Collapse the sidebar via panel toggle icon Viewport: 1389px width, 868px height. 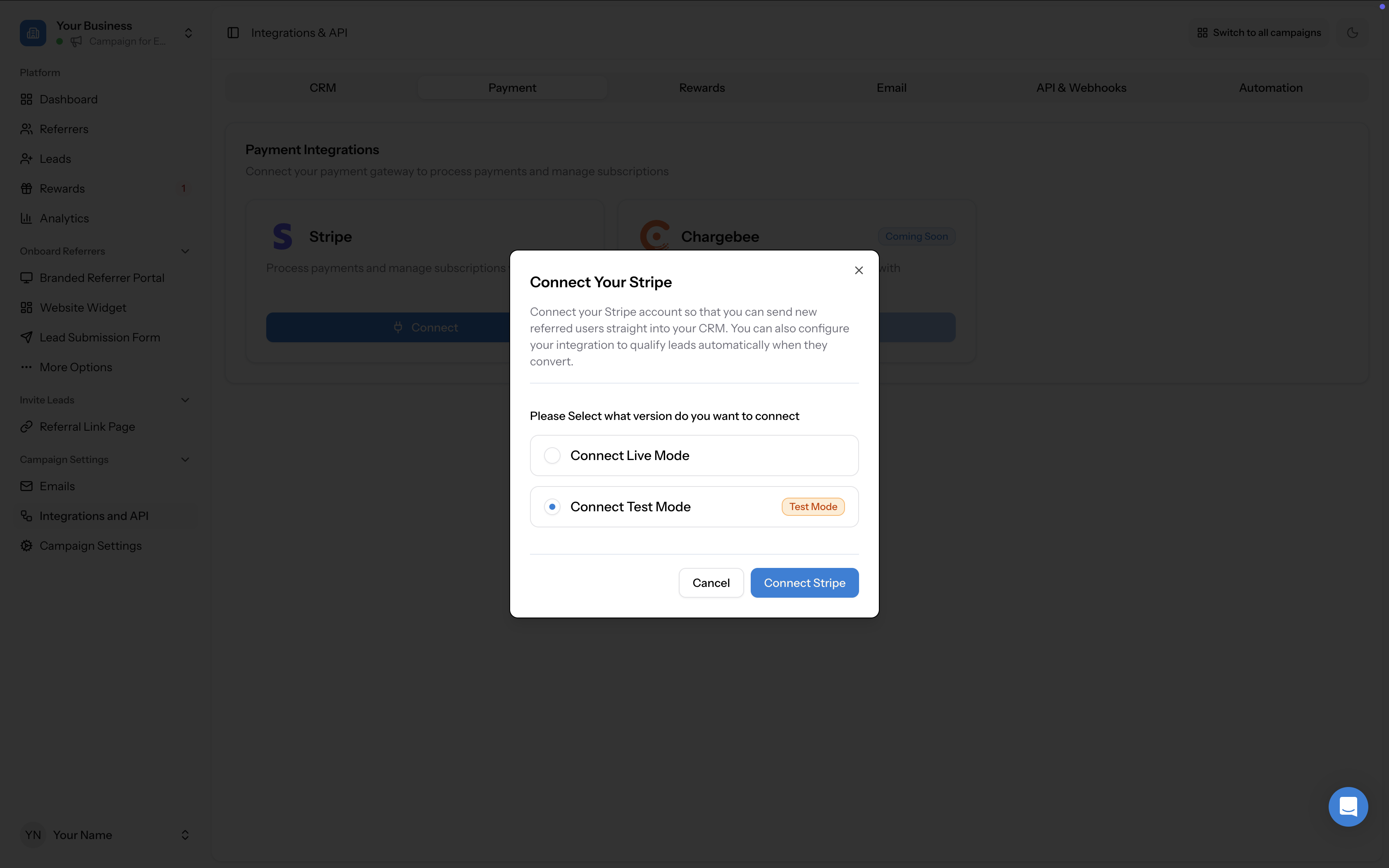coord(232,32)
